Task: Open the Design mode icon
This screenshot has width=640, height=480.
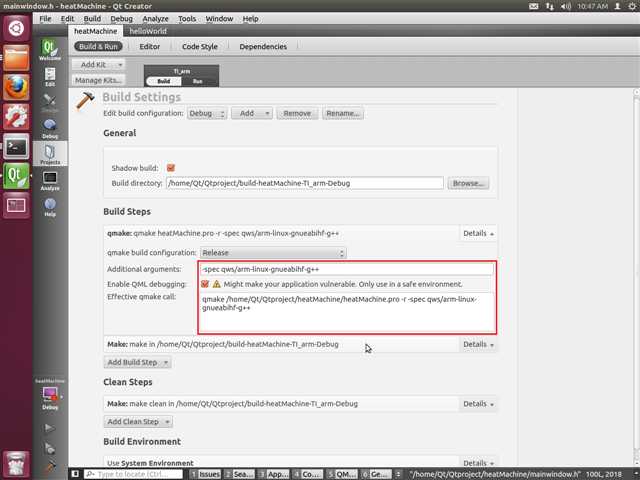Action: click(x=50, y=102)
